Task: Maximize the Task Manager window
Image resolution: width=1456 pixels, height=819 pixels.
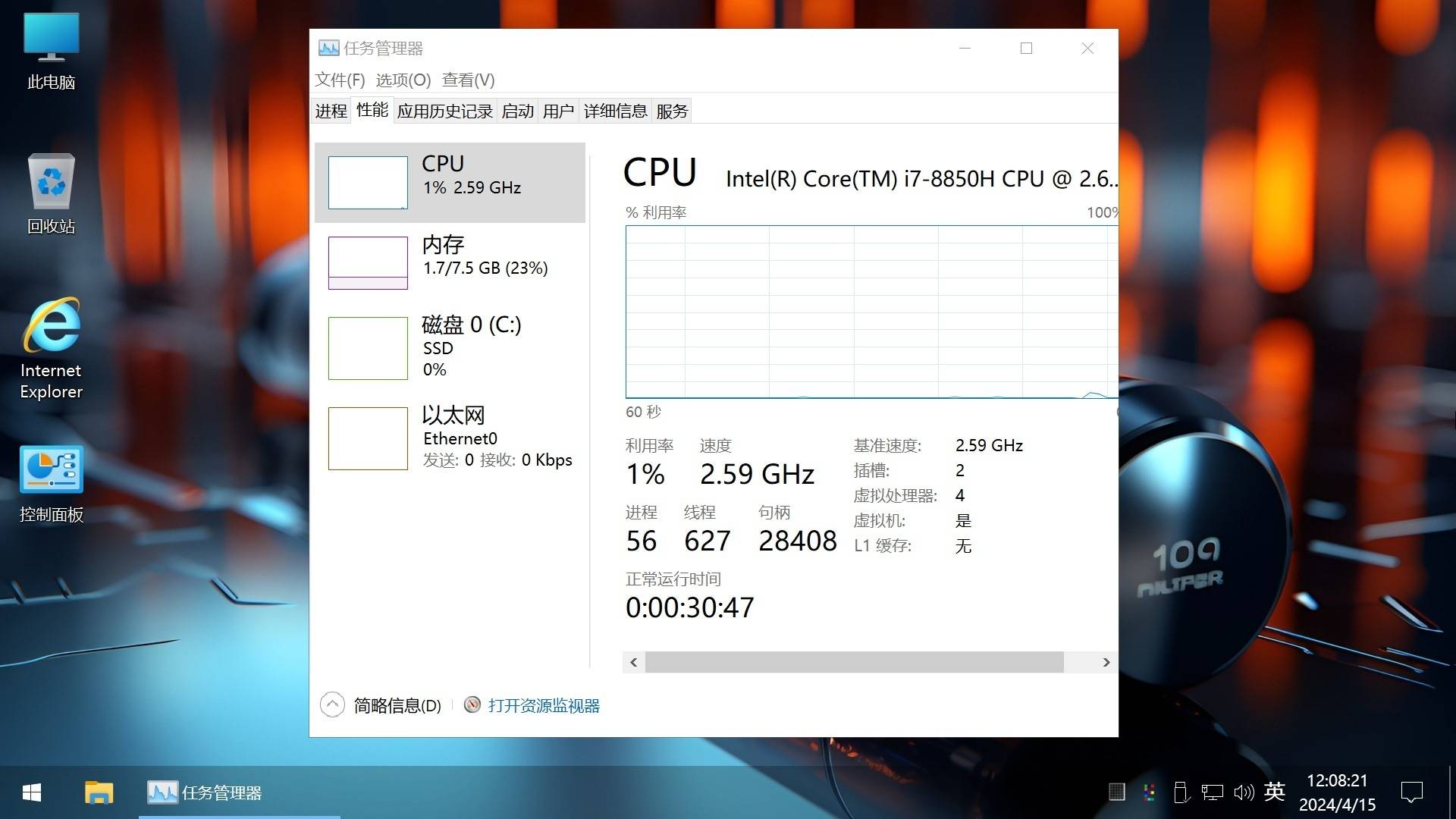Action: pos(1026,49)
